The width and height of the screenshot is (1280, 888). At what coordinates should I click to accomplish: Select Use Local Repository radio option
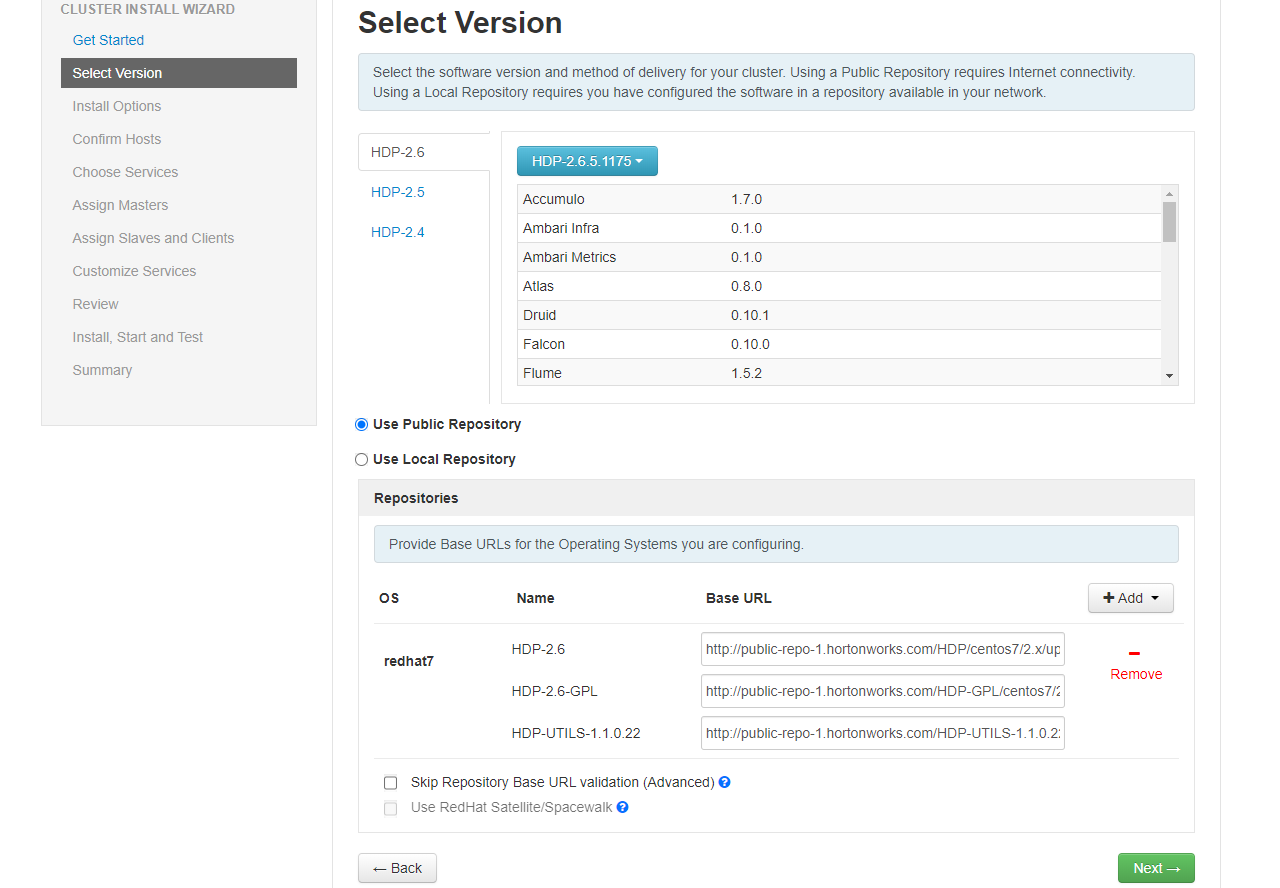click(362, 459)
